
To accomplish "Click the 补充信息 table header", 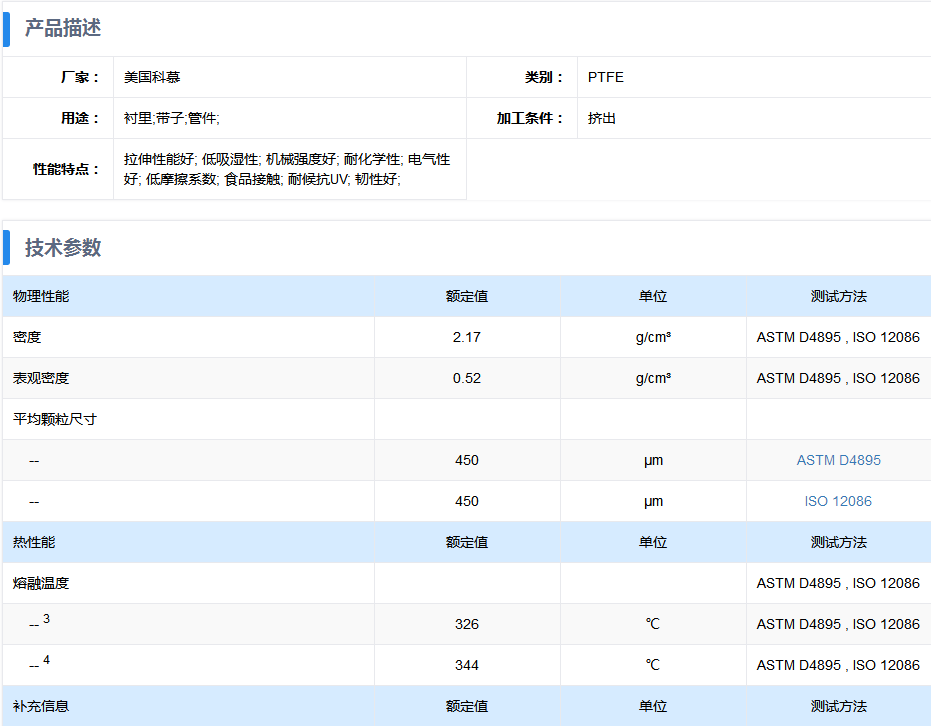I will pyautogui.click(x=41, y=706).
